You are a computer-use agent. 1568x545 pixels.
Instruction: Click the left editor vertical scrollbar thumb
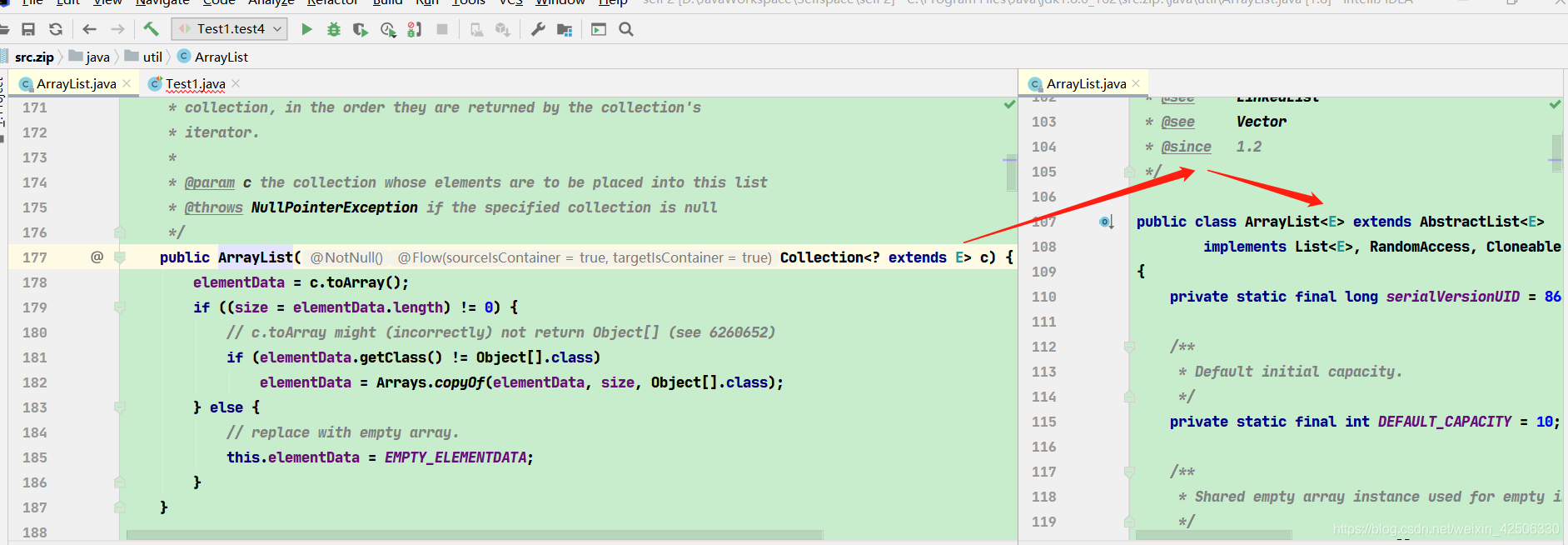(1011, 172)
